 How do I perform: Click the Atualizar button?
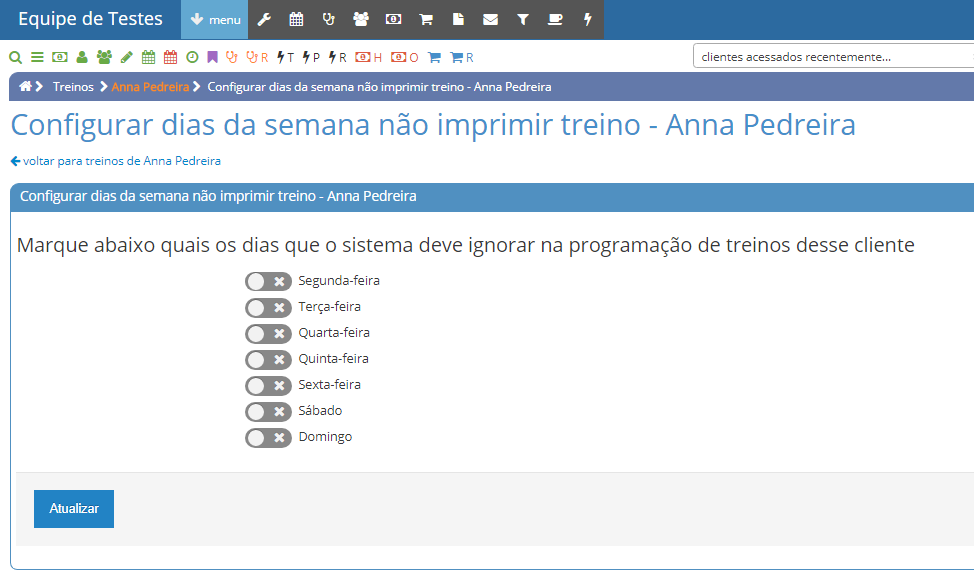[74, 508]
